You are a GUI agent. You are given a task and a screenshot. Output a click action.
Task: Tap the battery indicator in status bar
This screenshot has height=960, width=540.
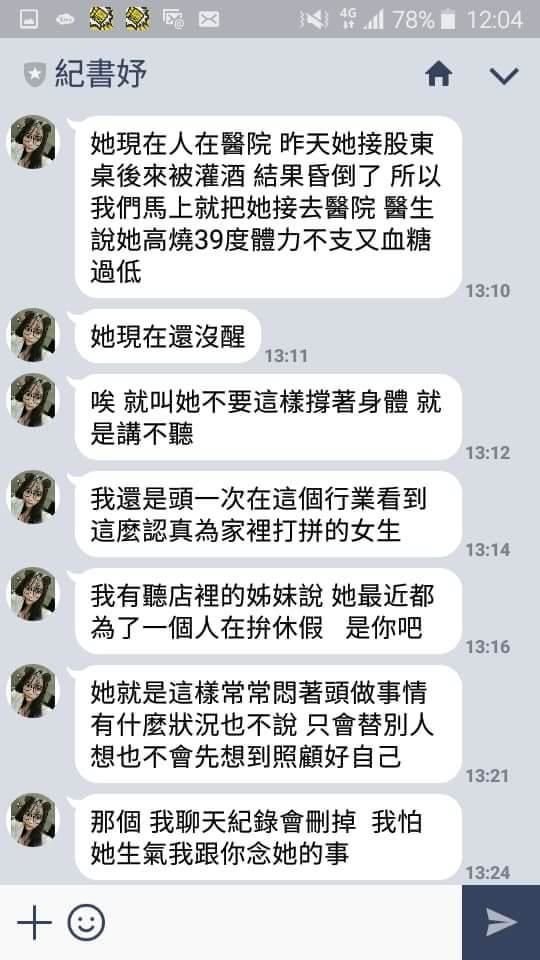click(448, 20)
